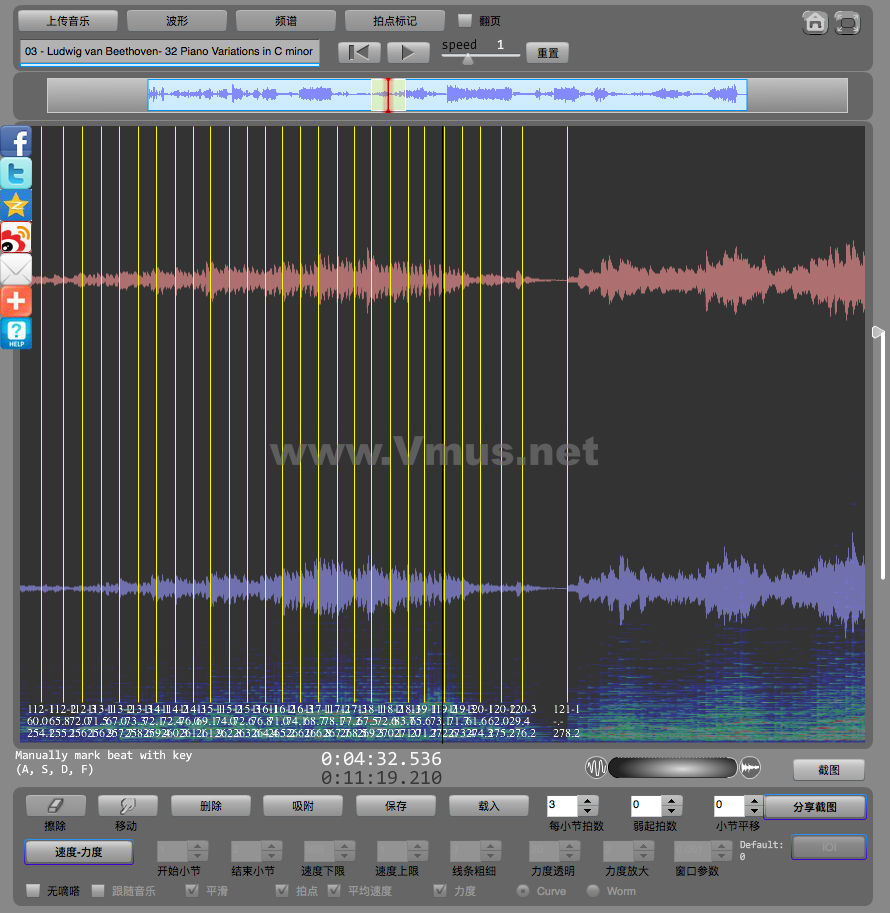Image resolution: width=890 pixels, height=913 pixels.
Task: Click the song title field for Beethoven
Action: click(x=169, y=51)
